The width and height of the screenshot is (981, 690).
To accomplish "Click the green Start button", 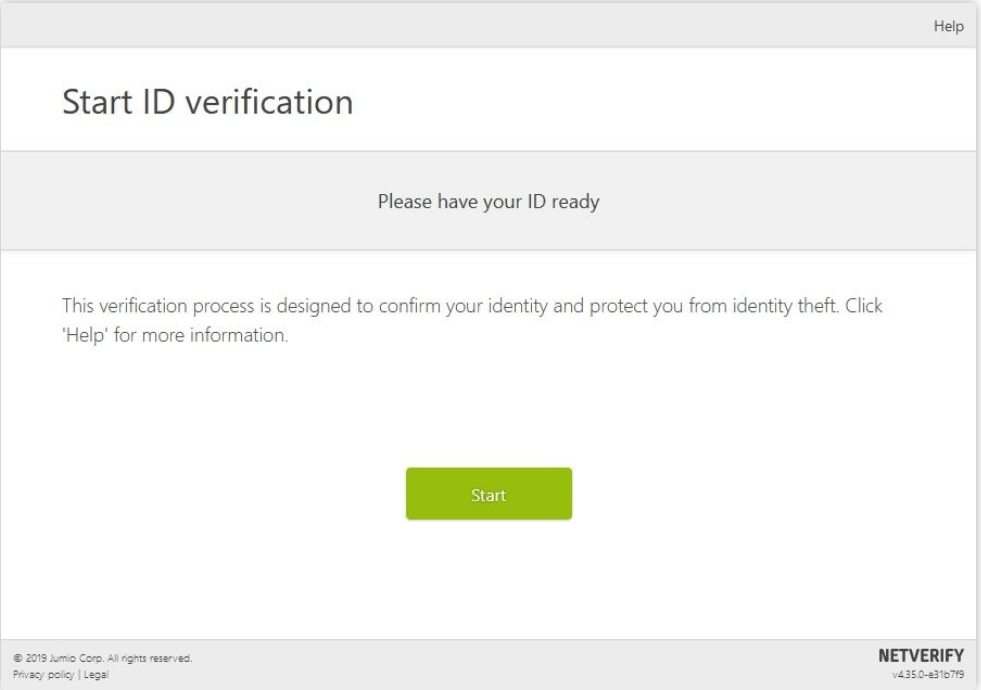I will coord(489,494).
